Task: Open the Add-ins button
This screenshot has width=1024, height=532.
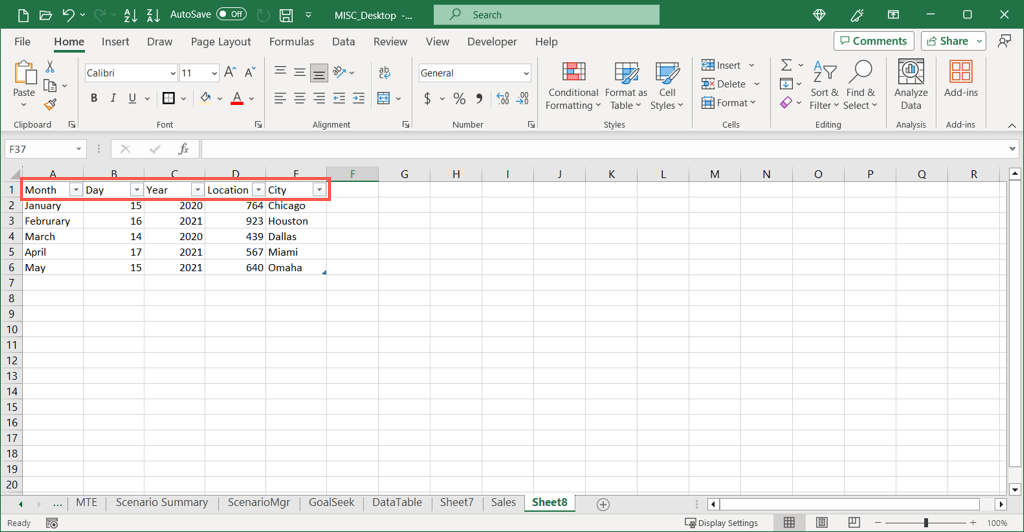Action: point(960,75)
